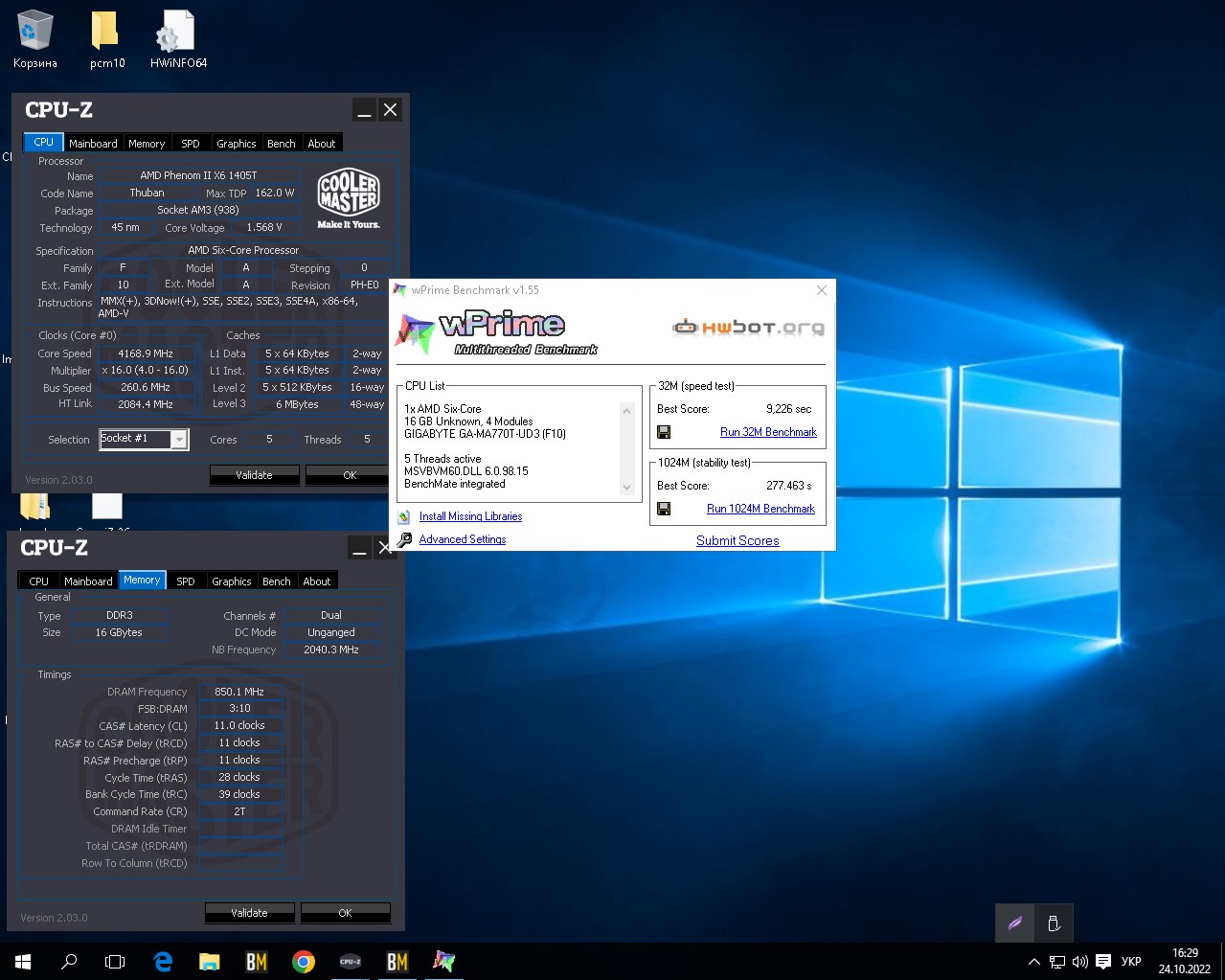
Task: Select CPU tab in bottom CPU-Z window
Action: point(38,581)
